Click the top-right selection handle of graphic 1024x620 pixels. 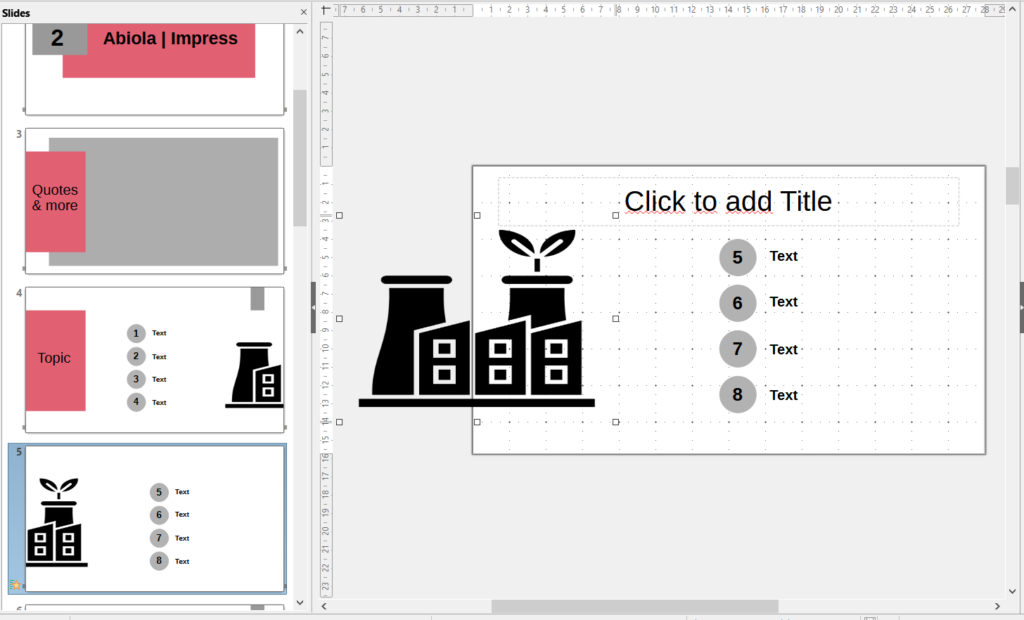[x=615, y=215]
